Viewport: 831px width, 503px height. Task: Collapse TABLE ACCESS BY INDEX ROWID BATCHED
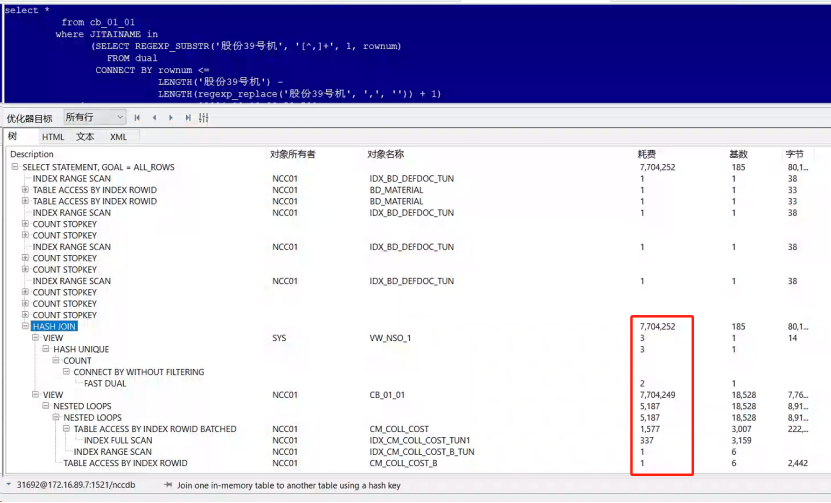point(66,429)
